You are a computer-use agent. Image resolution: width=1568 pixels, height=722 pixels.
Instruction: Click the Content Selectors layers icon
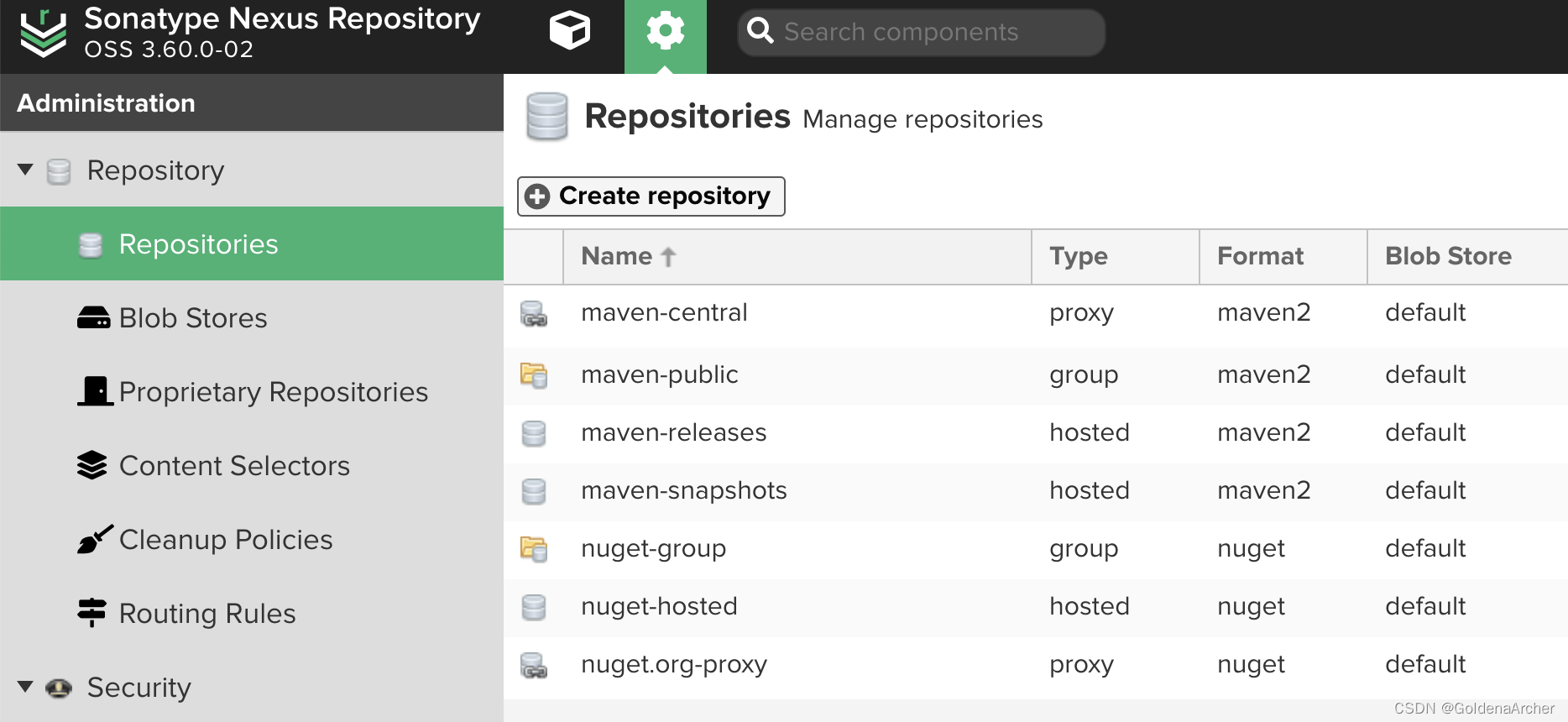pos(92,465)
